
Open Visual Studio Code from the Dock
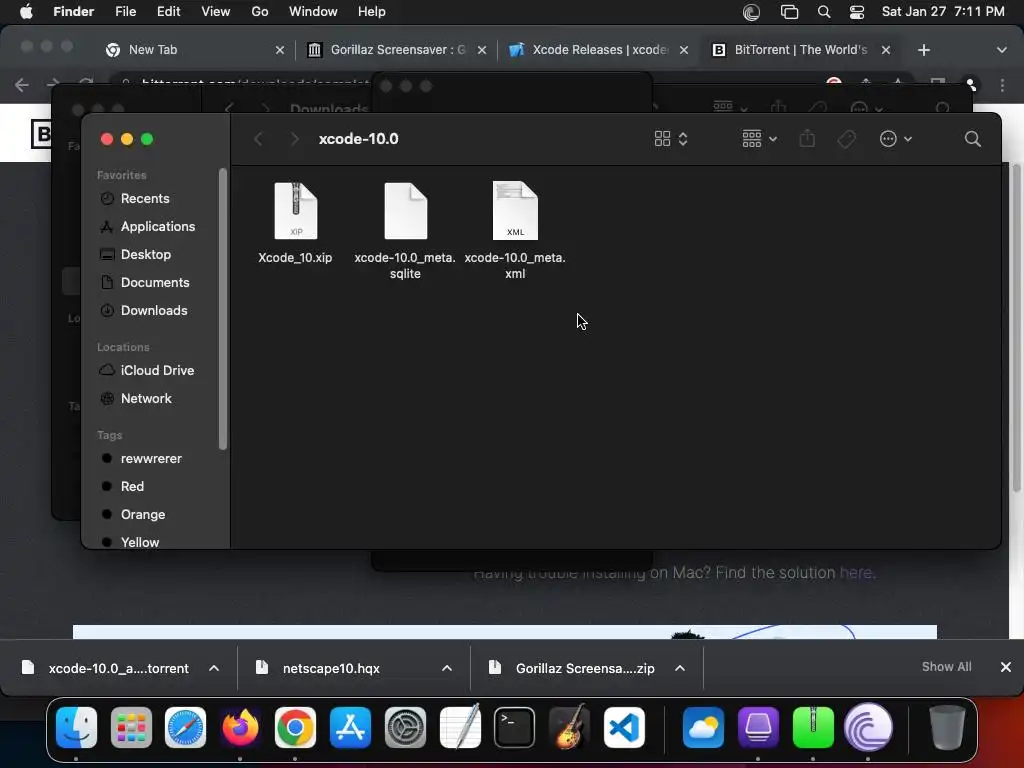pyautogui.click(x=624, y=728)
